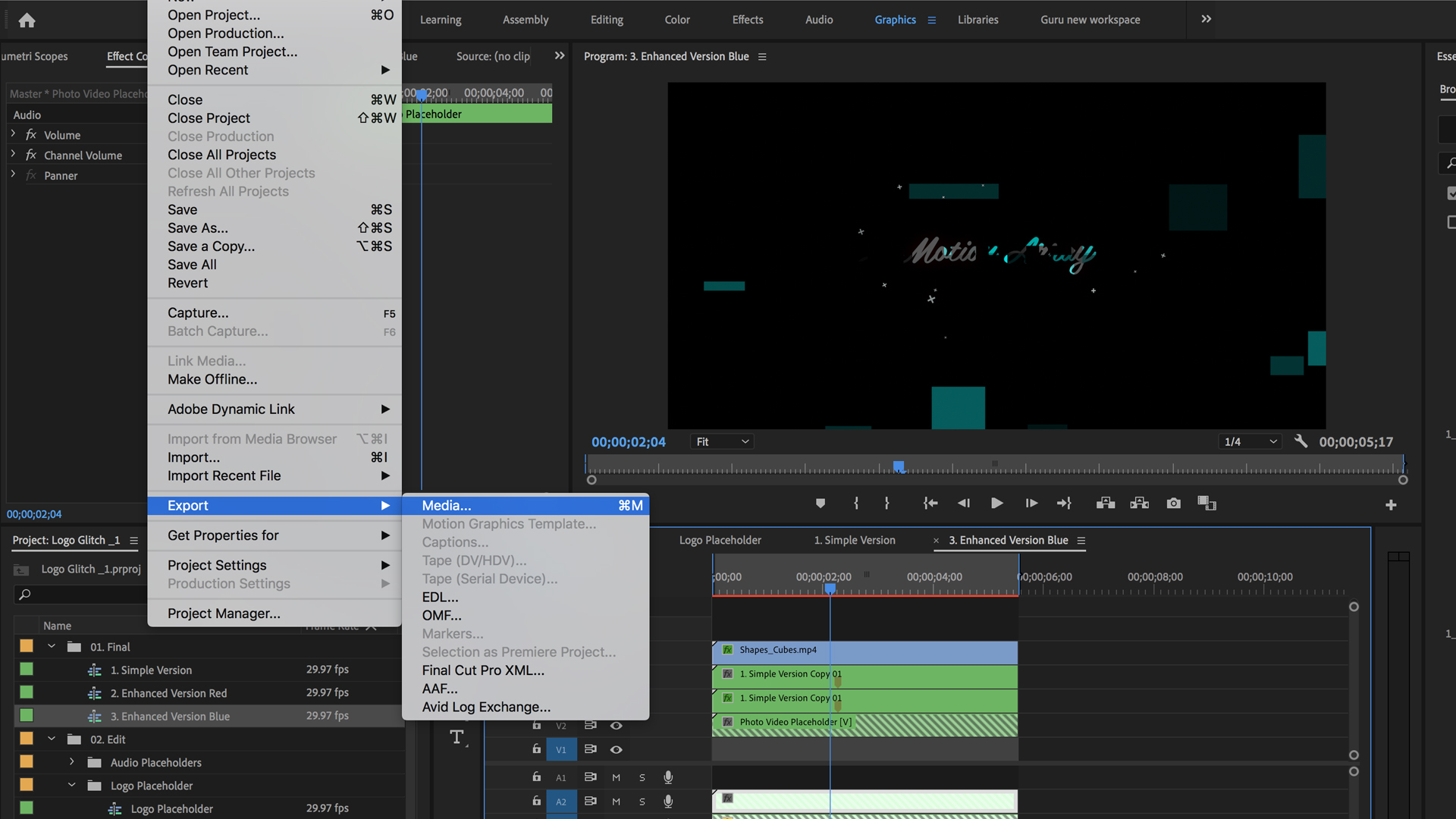Image resolution: width=1456 pixels, height=819 pixels.
Task: Open the 1/4 playback resolution dropdown
Action: (1250, 441)
